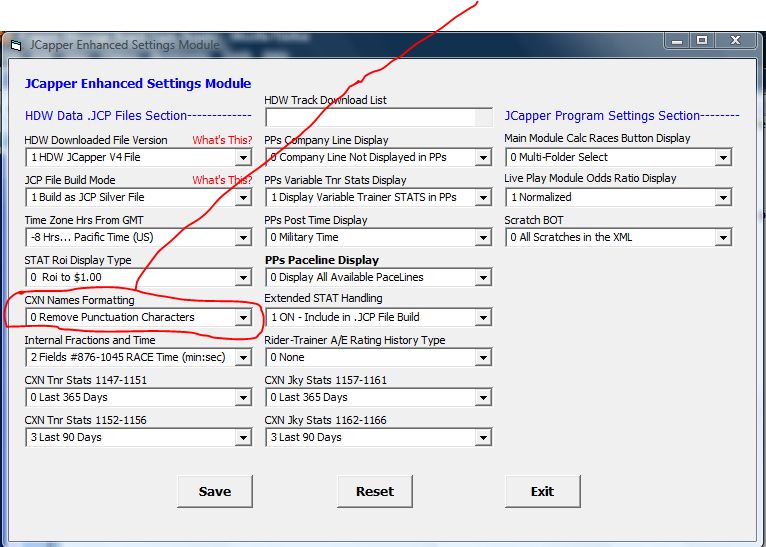Click the JCapper Enhanced Settings Module heading
The height and width of the screenshot is (547, 766).
pos(138,84)
